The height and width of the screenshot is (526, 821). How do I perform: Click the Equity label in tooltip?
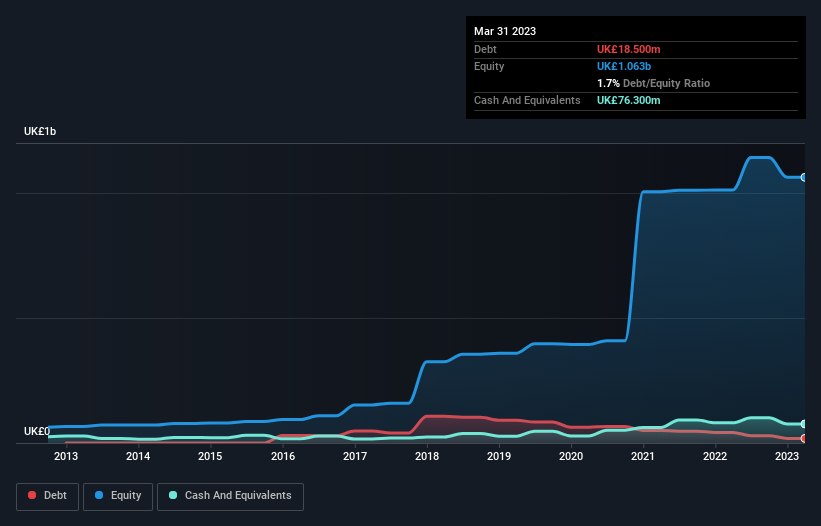tap(489, 66)
